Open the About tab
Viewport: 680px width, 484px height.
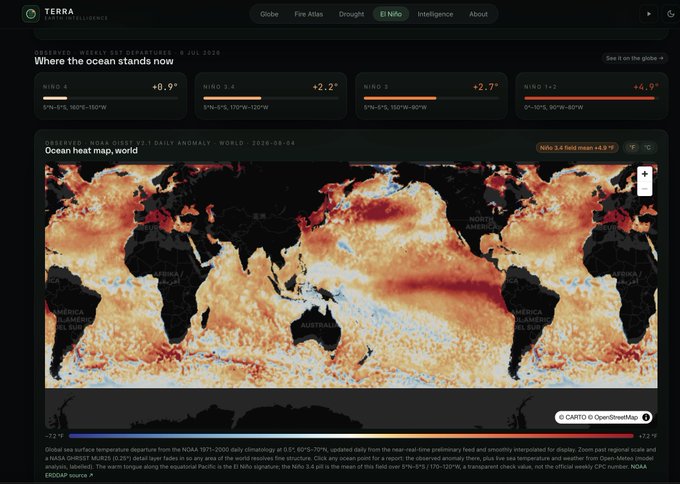478,14
